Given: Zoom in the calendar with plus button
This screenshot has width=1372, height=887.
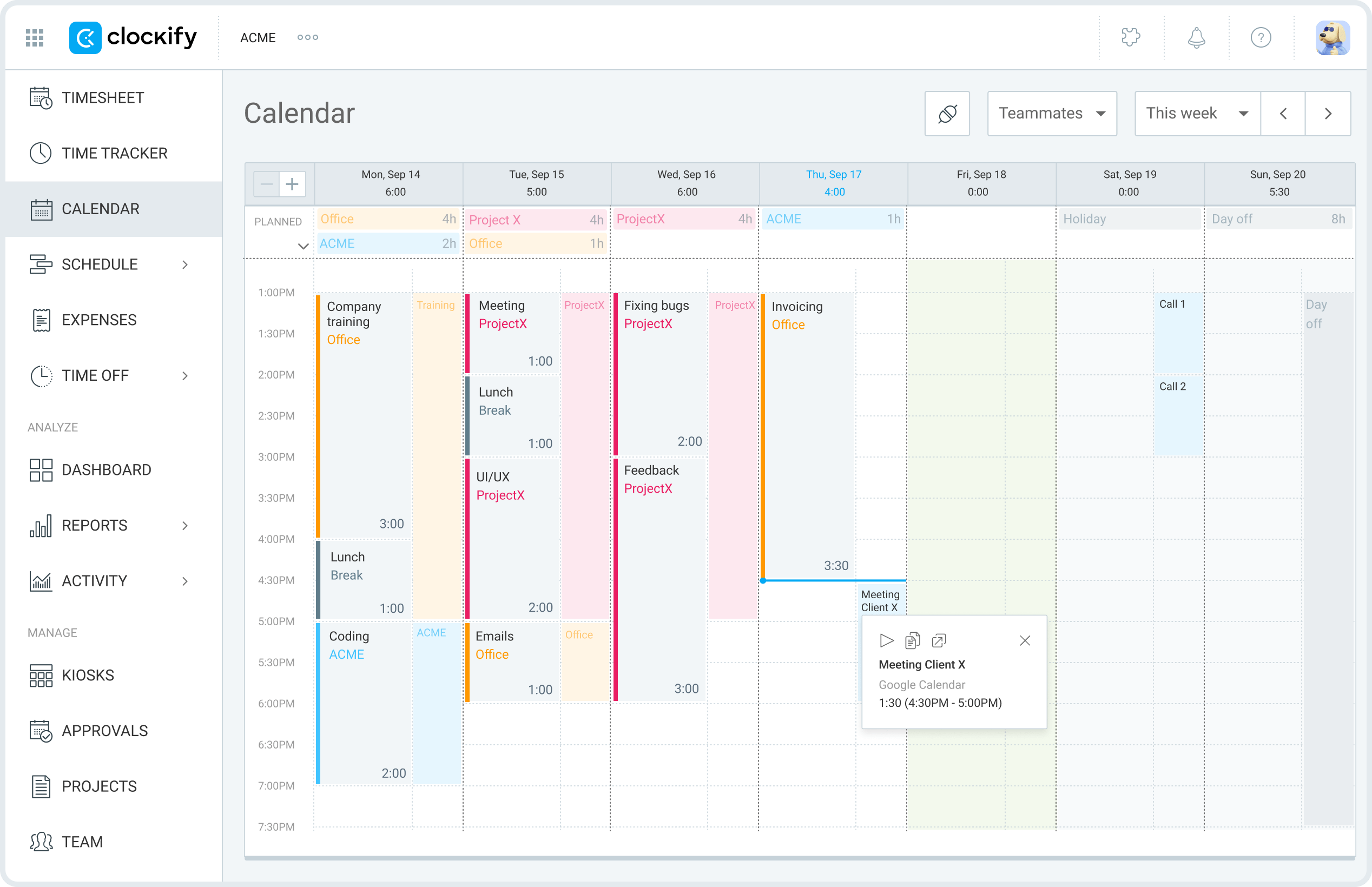Looking at the screenshot, I should [292, 183].
